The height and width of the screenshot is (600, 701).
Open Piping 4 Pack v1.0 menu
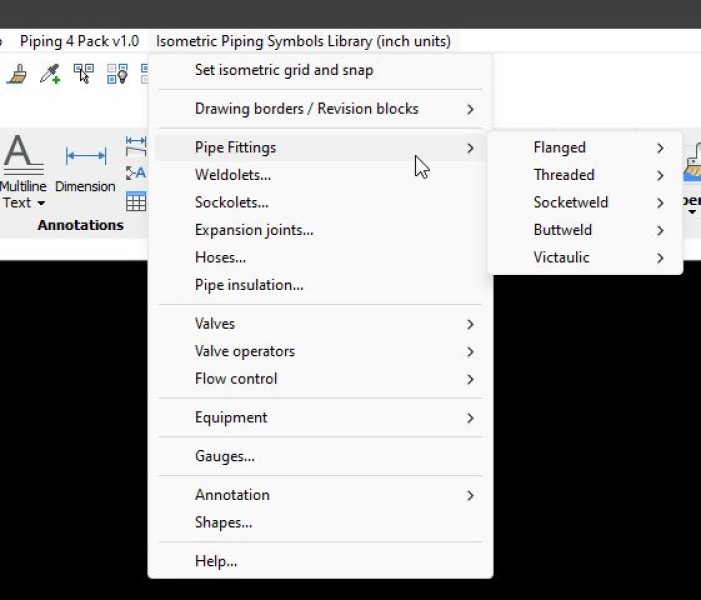(x=80, y=41)
